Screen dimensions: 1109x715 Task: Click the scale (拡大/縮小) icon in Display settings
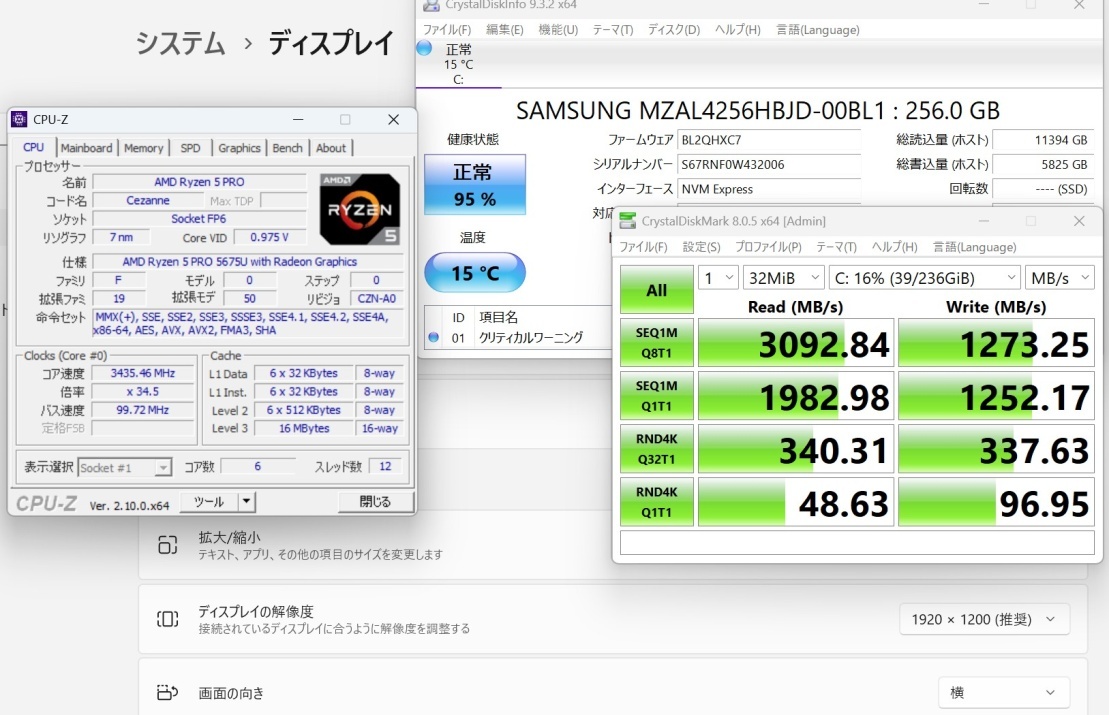tap(168, 545)
